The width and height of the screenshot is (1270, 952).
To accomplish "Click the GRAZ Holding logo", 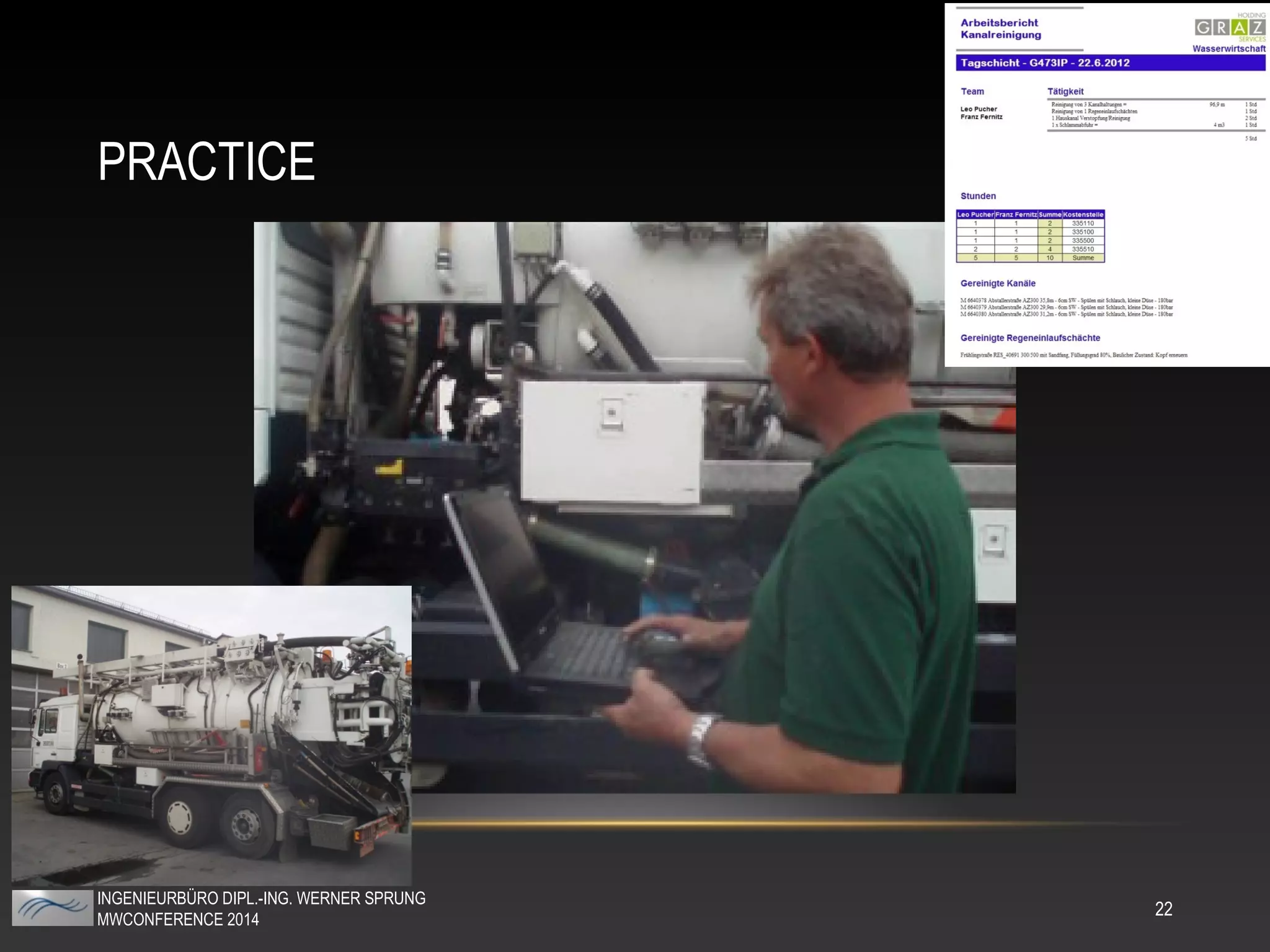I will pos(1230,28).
